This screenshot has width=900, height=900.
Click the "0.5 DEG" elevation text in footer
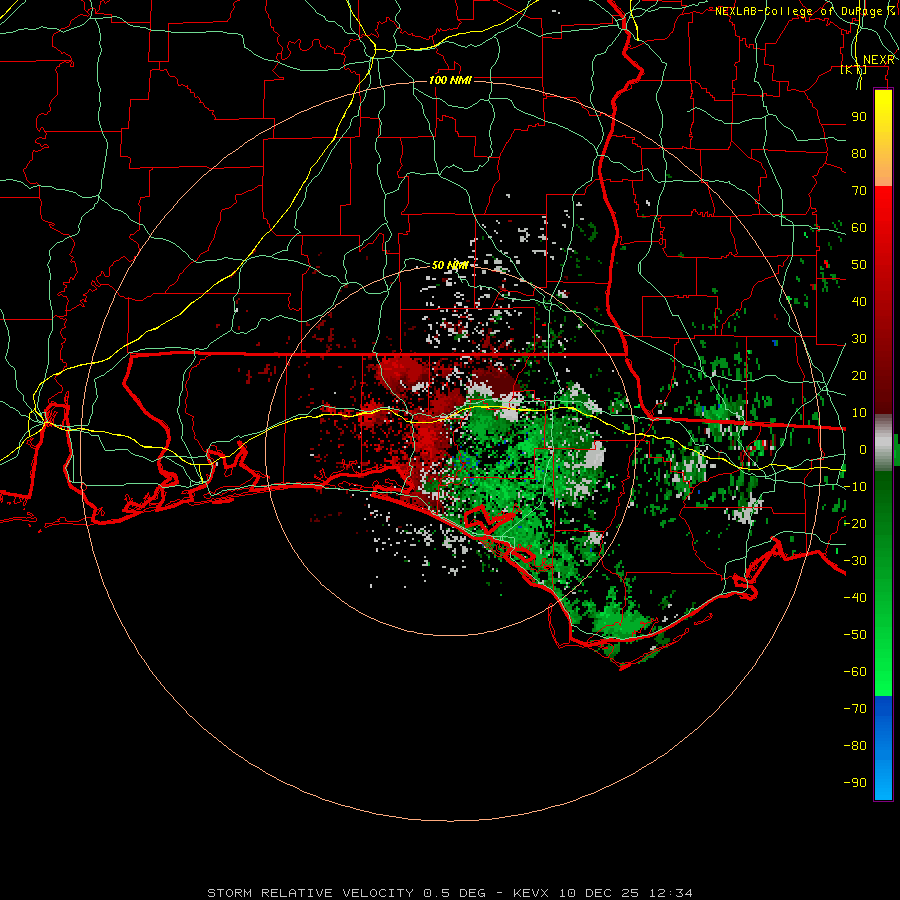coord(454,893)
